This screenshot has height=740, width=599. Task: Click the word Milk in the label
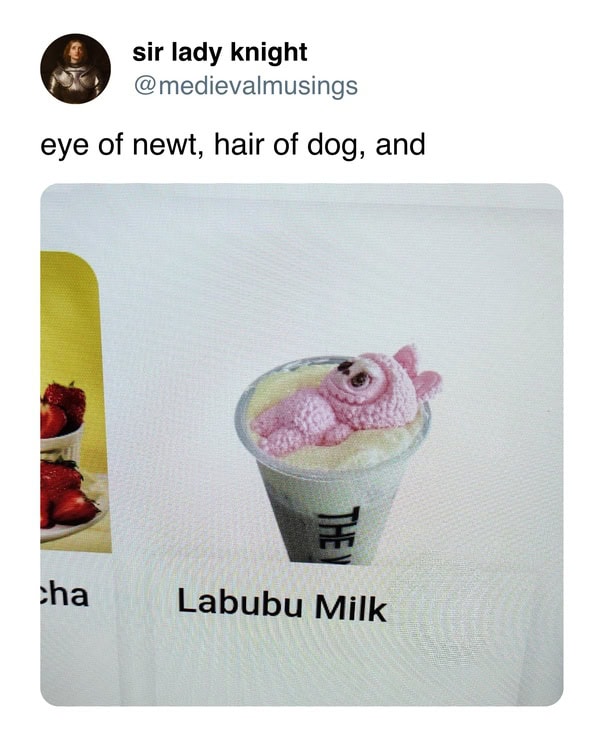[x=351, y=608]
